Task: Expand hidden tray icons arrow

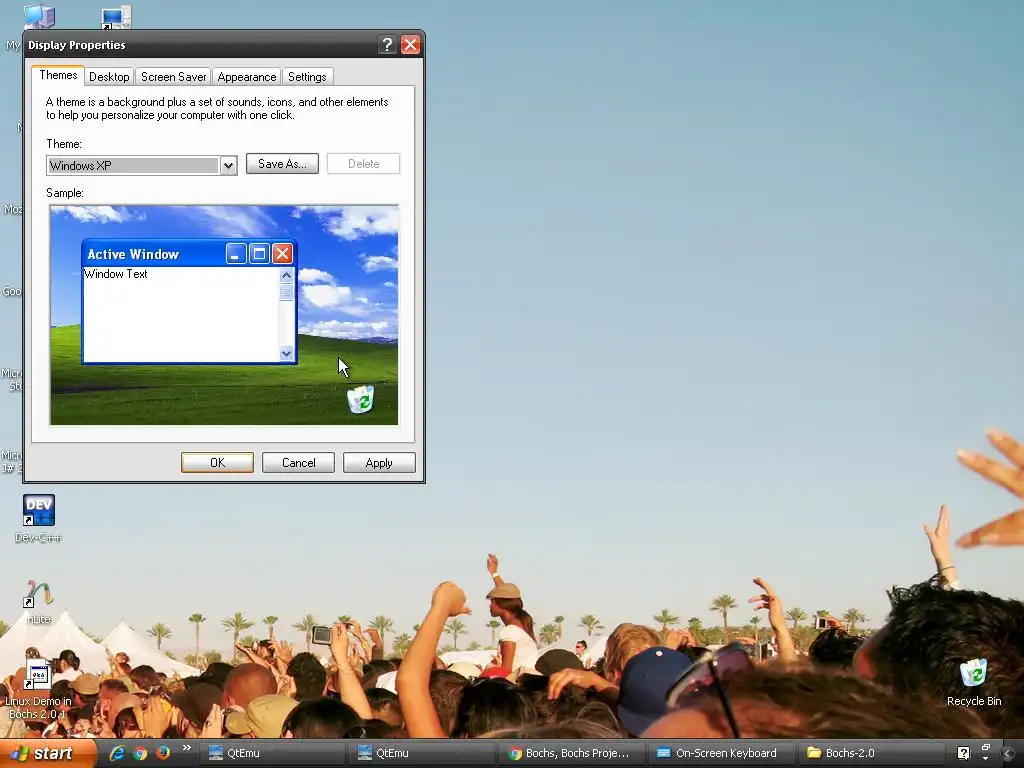Action: click(1008, 754)
